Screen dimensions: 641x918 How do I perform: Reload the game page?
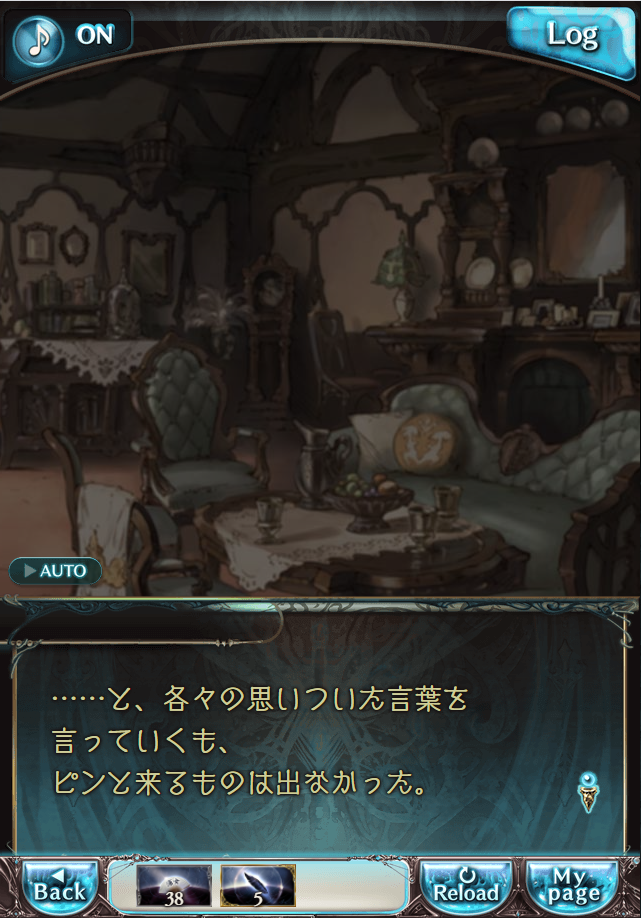click(466, 888)
